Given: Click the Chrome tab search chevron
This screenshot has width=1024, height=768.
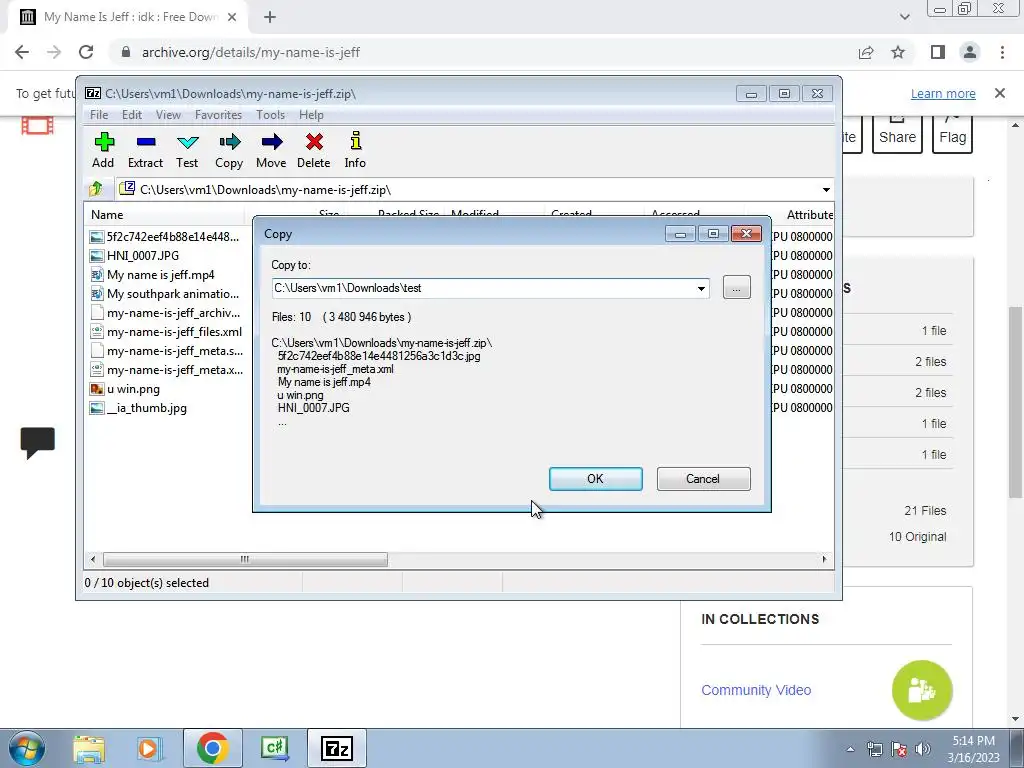Looking at the screenshot, I should (904, 17).
